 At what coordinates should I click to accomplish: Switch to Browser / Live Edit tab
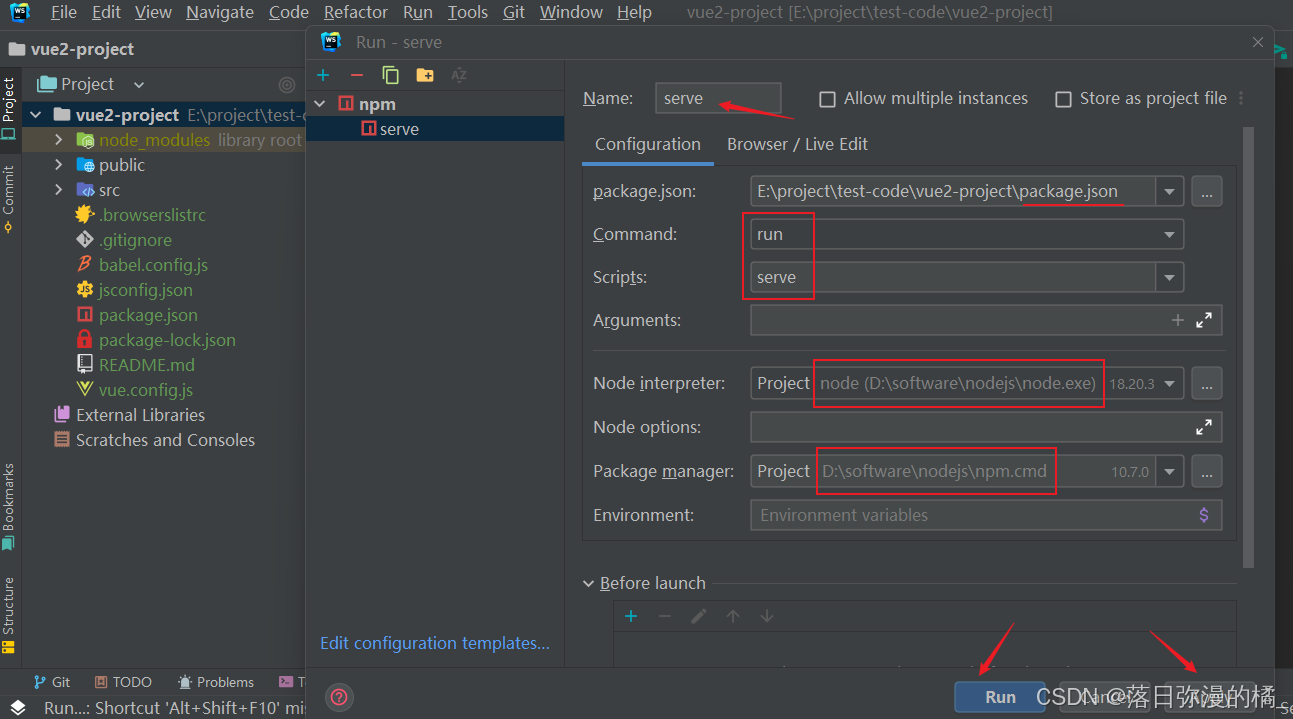[797, 144]
